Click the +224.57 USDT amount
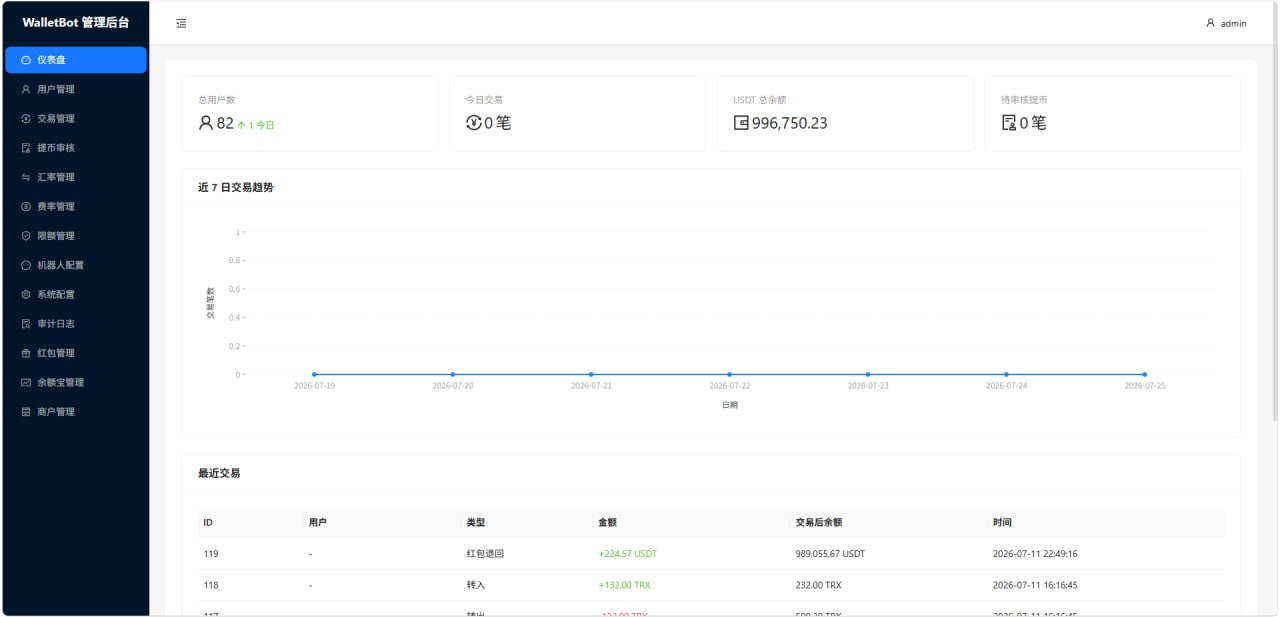The image size is (1280, 617). [x=628, y=554]
